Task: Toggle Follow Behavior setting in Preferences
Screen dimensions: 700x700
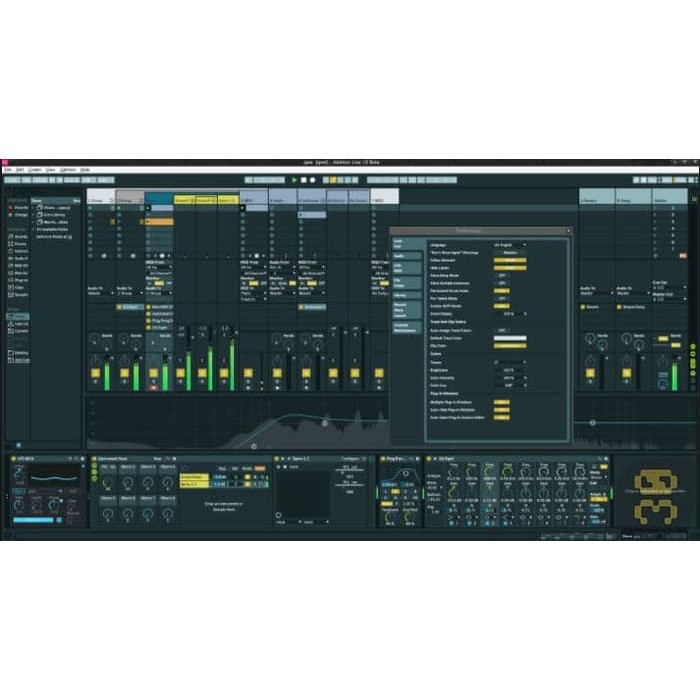Action: pyautogui.click(x=510, y=260)
